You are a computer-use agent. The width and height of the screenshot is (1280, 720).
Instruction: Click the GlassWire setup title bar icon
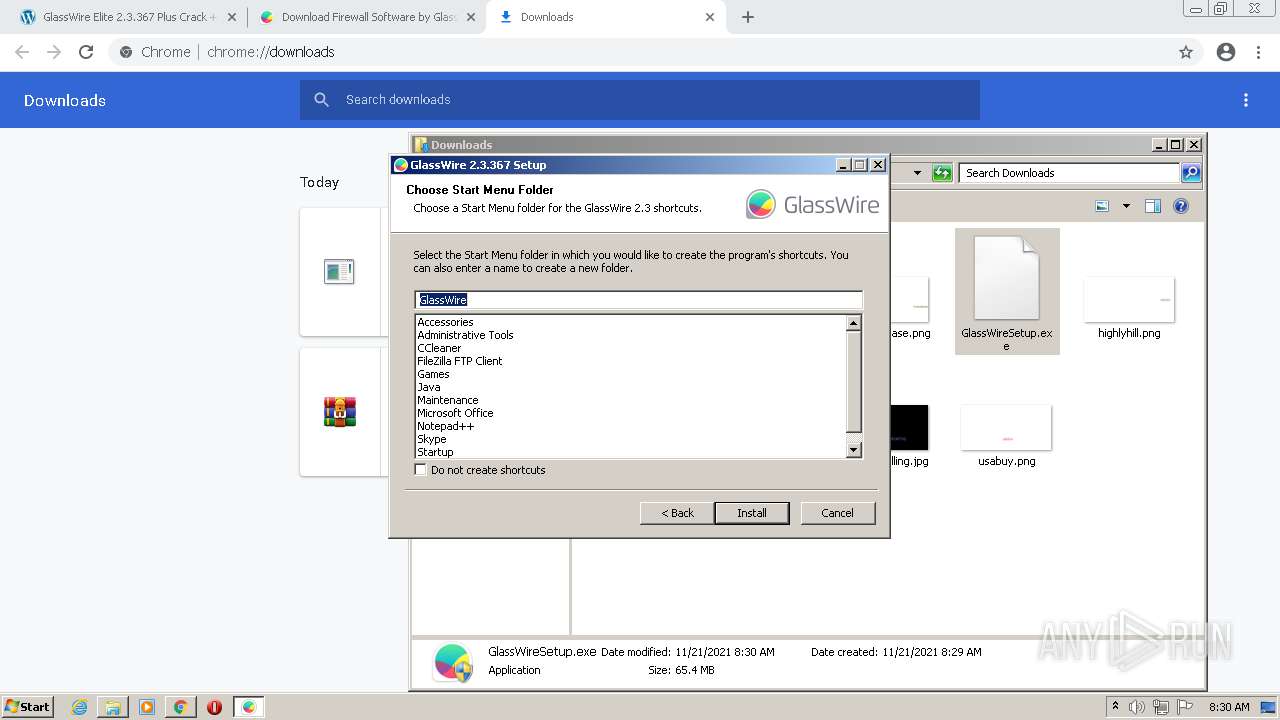tap(400, 165)
